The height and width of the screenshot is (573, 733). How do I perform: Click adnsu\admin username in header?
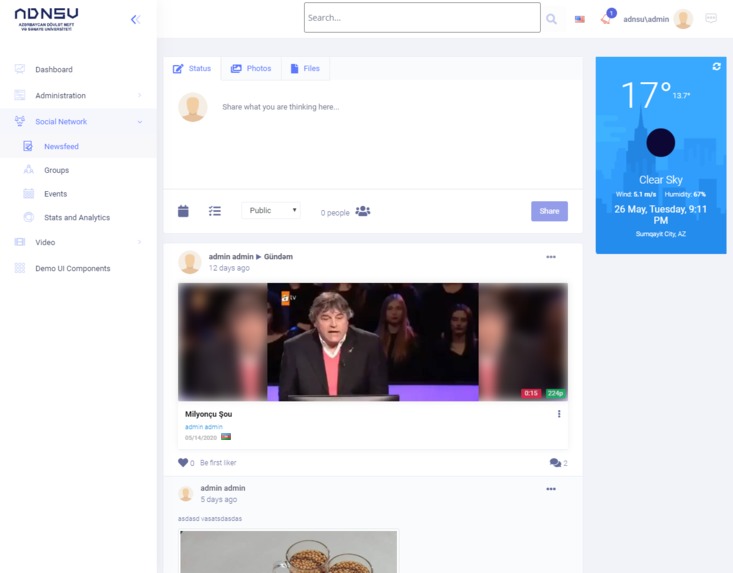646,19
